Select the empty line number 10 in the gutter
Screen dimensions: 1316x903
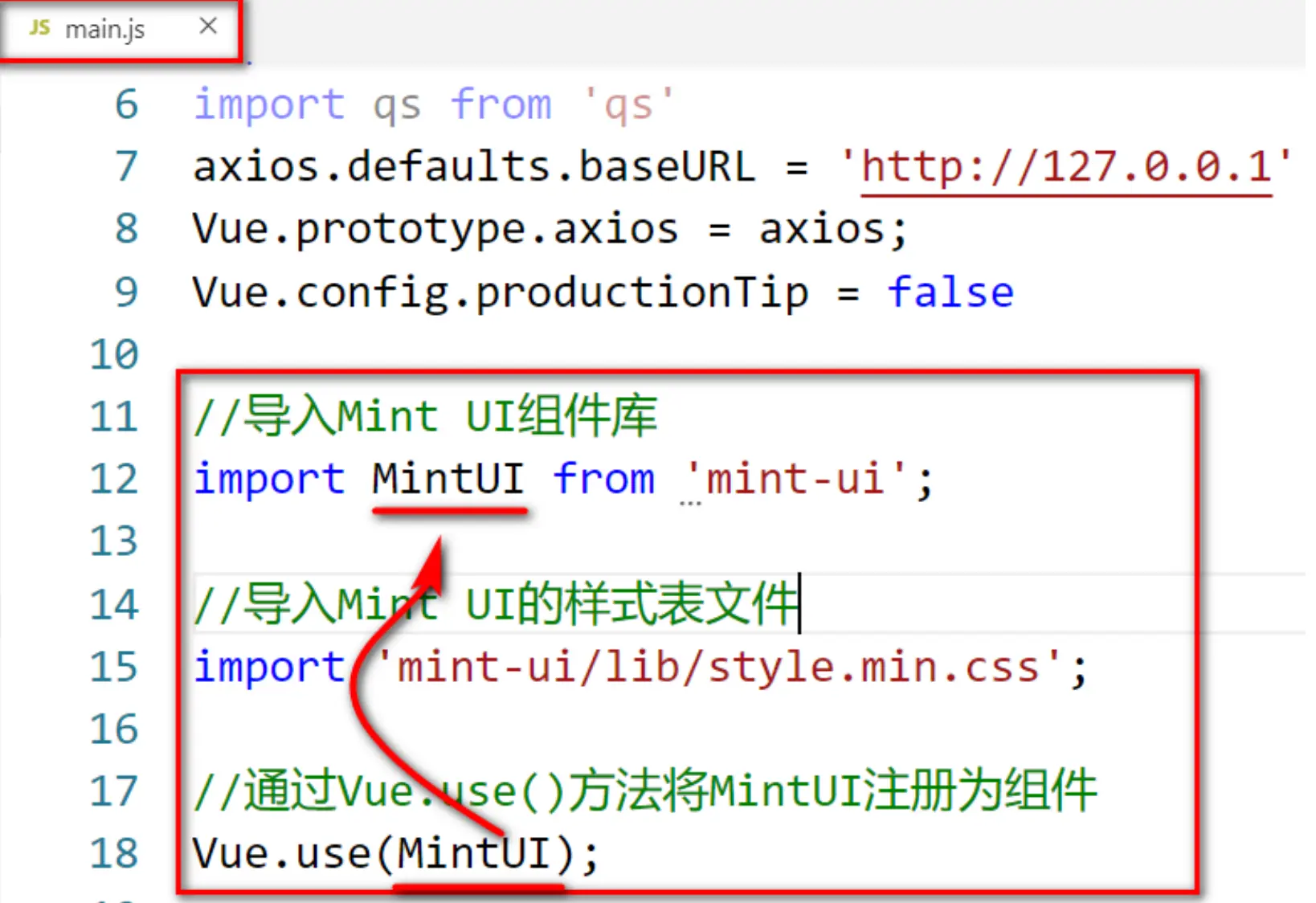point(114,354)
